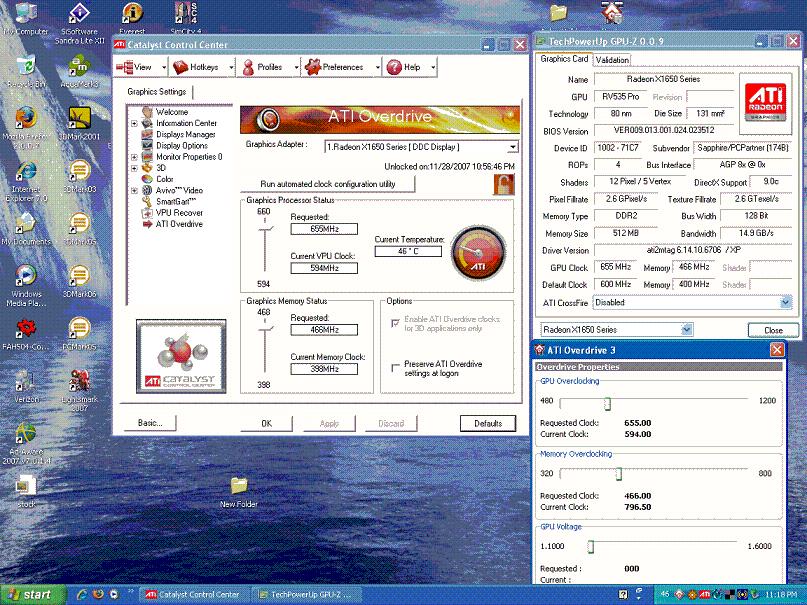Select the New Folder desktop icon

click(239, 492)
